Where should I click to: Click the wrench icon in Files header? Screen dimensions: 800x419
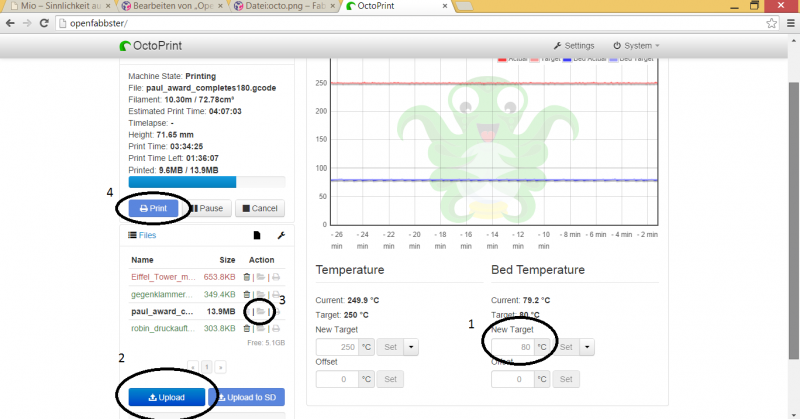(280, 235)
